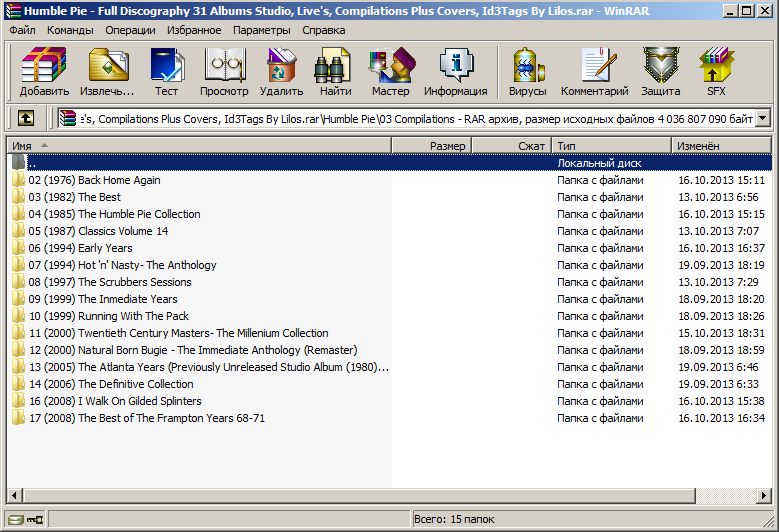
Task: Click the archive icon in the address bar
Action: click(68, 119)
